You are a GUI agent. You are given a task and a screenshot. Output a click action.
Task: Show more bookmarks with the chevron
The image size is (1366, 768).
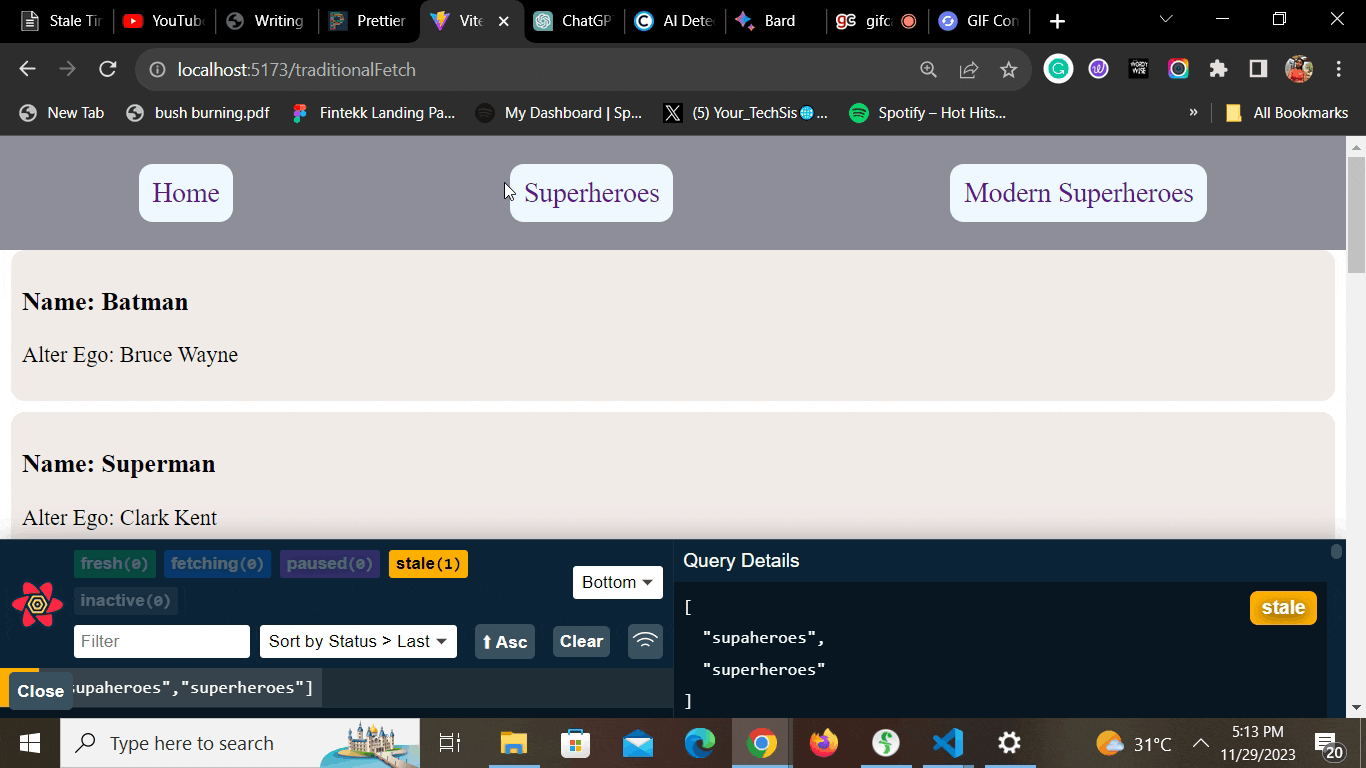[x=1193, y=112]
